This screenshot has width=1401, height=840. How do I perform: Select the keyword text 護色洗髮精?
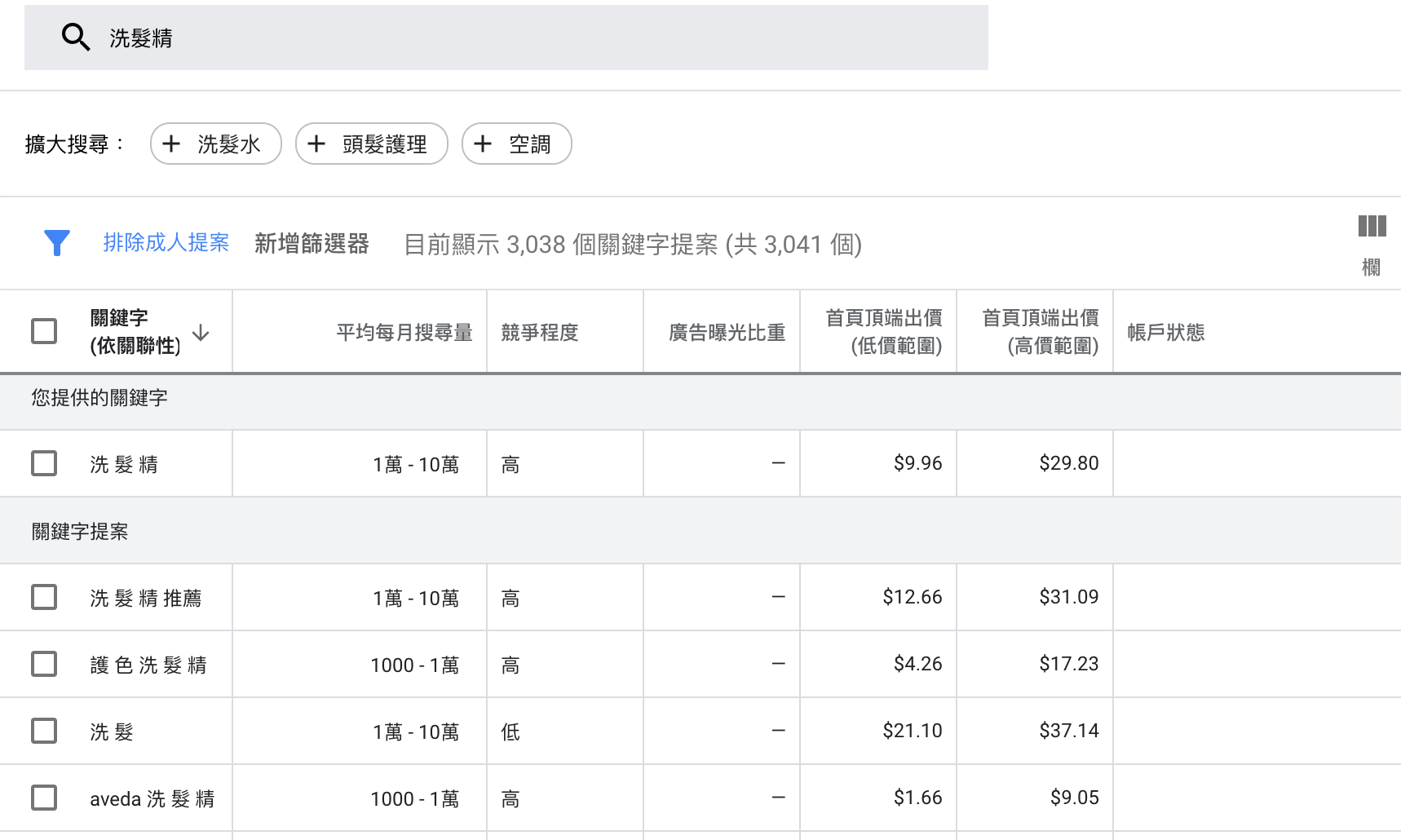tap(148, 665)
